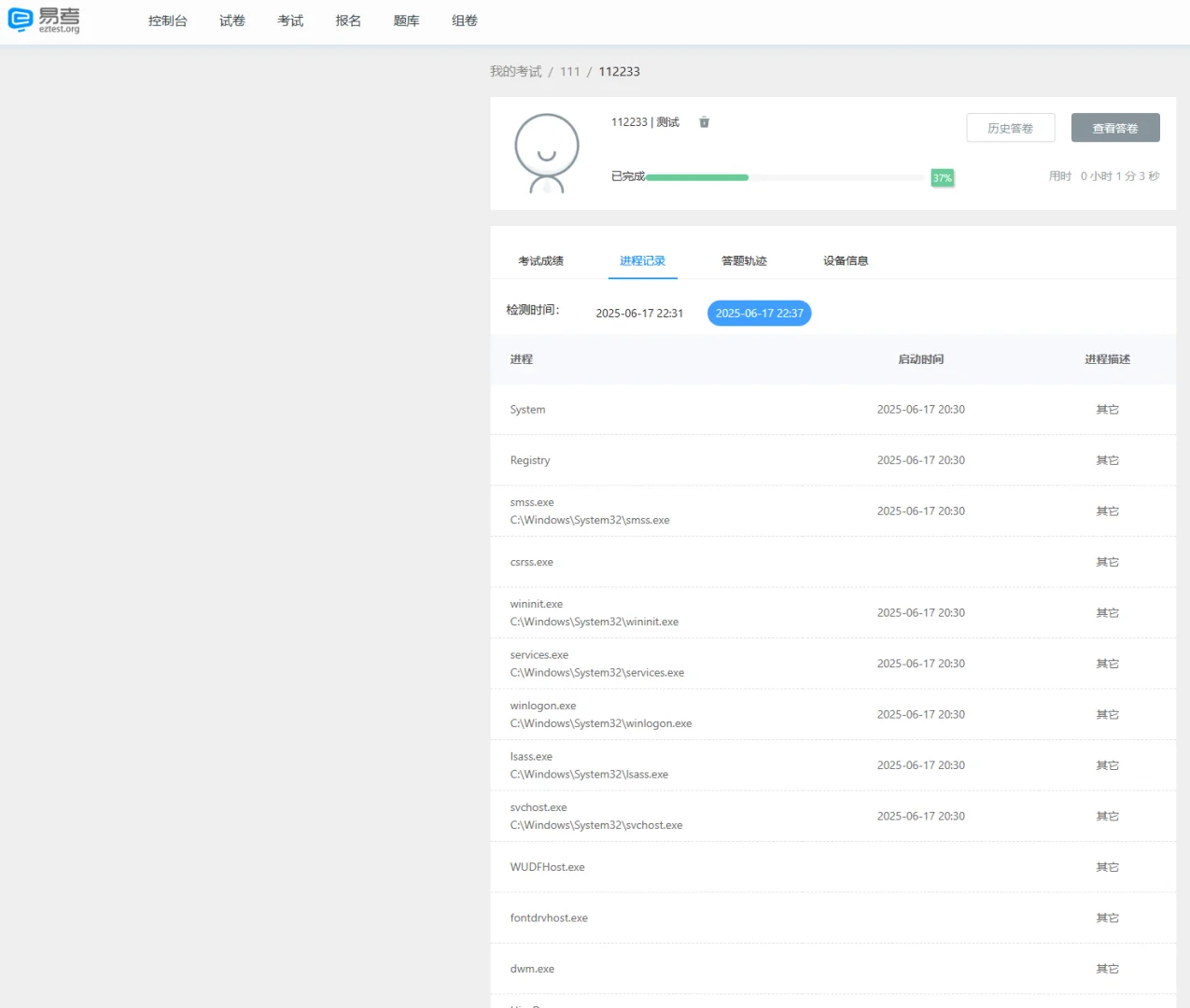
Task: Click 其它 description in WUDFHost.exe row
Action: coord(1108,868)
